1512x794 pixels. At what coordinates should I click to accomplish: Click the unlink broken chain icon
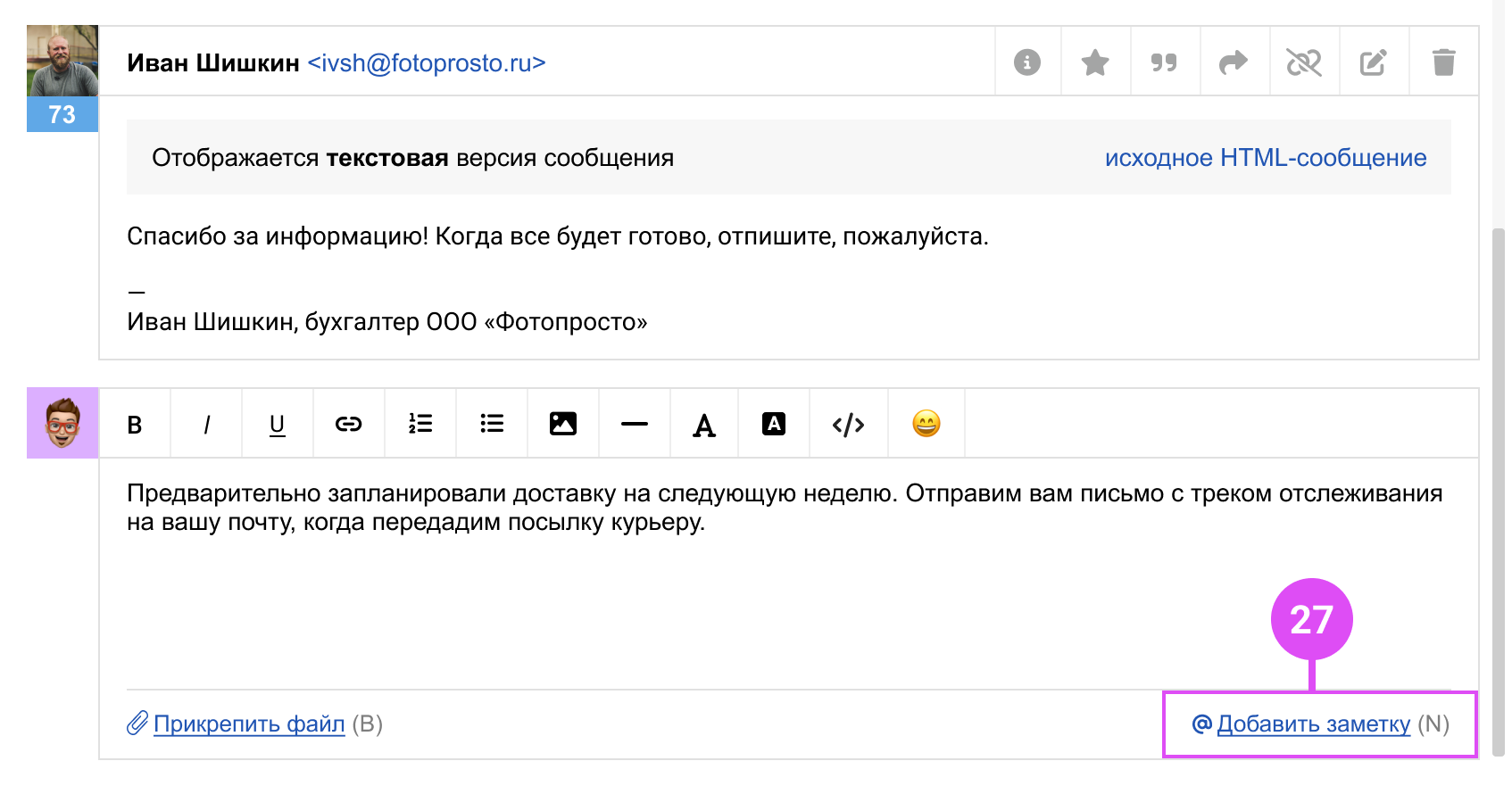pos(1303,62)
